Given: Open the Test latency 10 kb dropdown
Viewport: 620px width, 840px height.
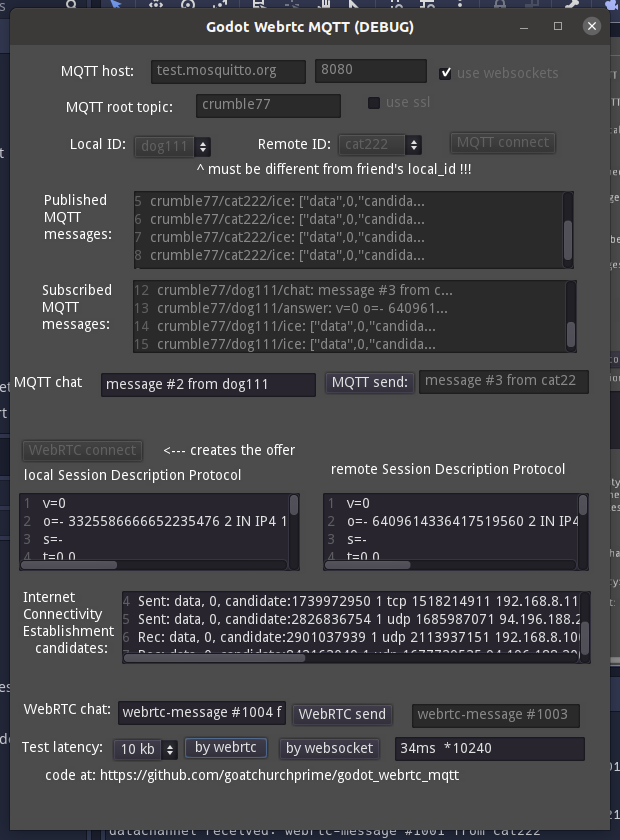Looking at the screenshot, I should pyautogui.click(x=146, y=749).
